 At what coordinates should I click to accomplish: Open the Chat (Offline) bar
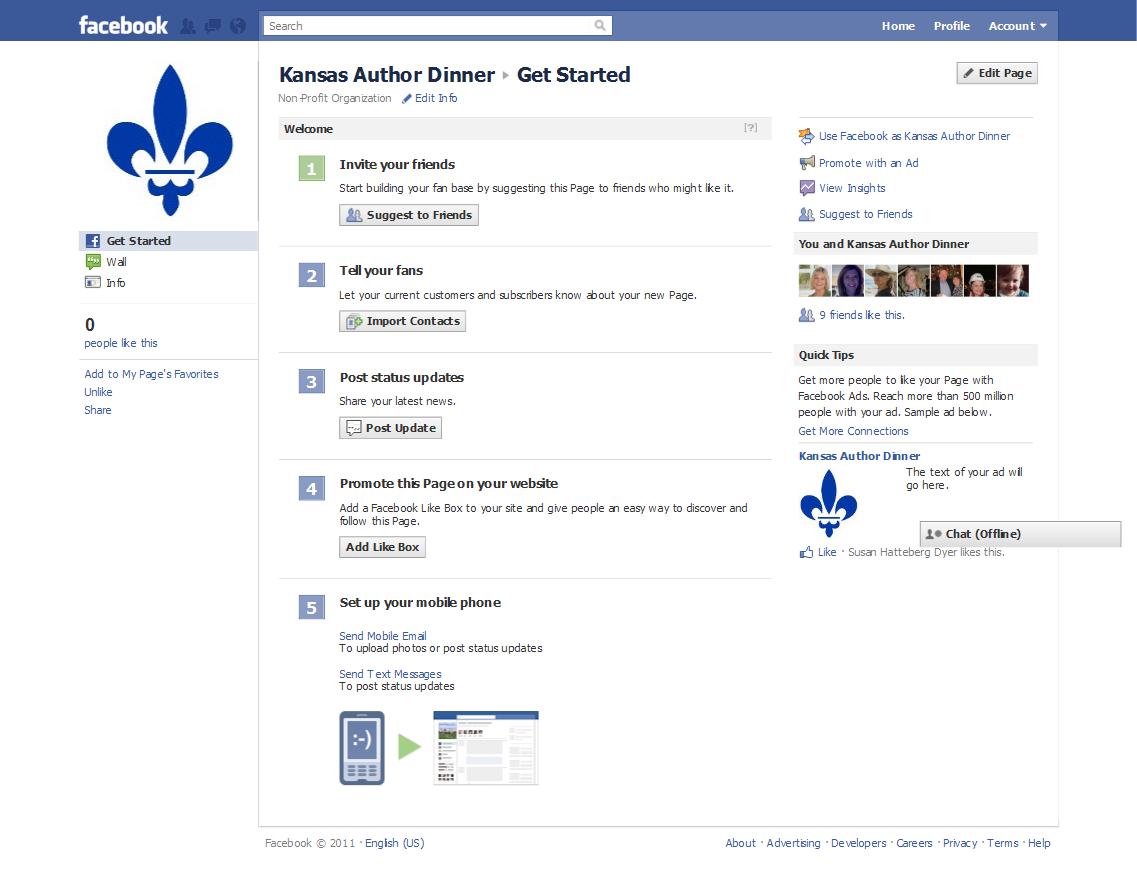[1020, 534]
